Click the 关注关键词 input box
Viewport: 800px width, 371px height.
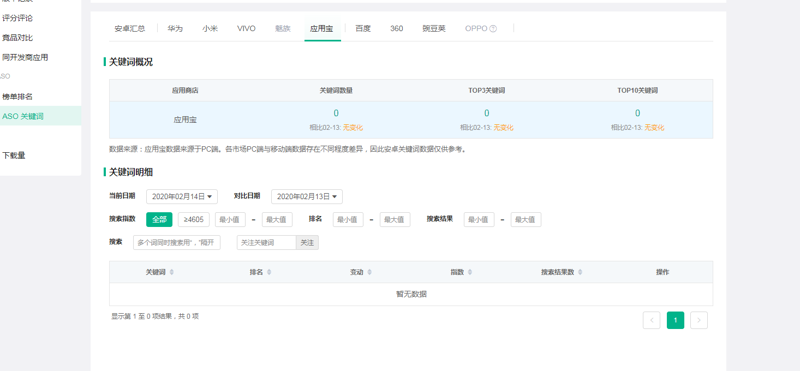[266, 243]
